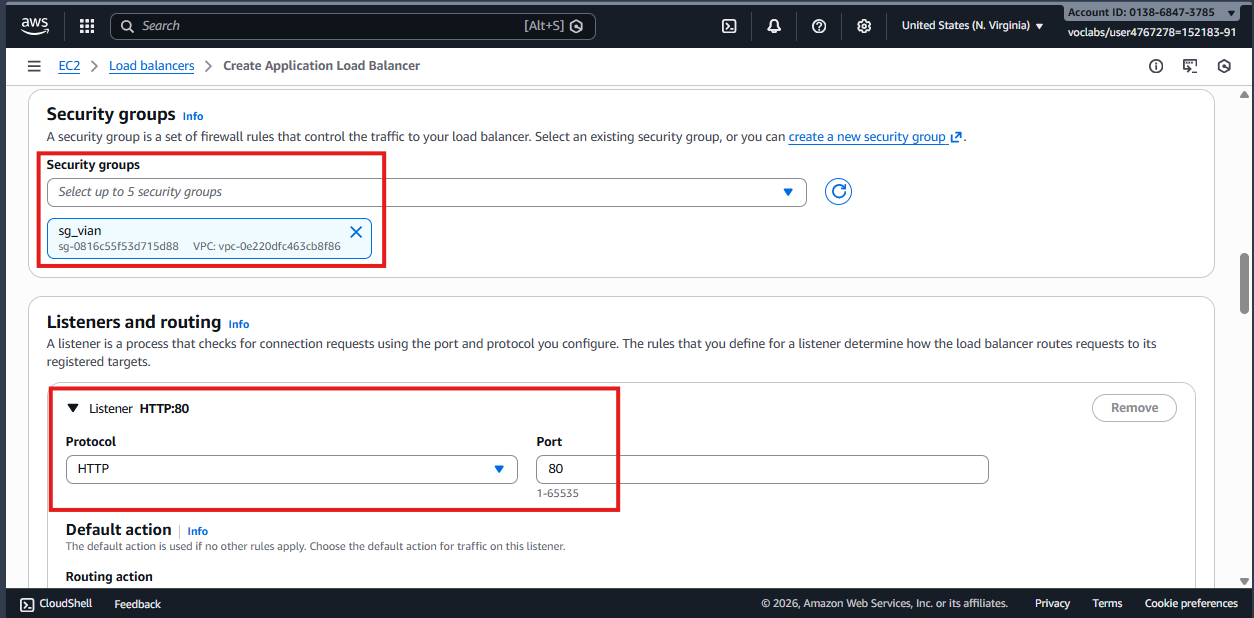Open the settings gear in top bar

864,26
